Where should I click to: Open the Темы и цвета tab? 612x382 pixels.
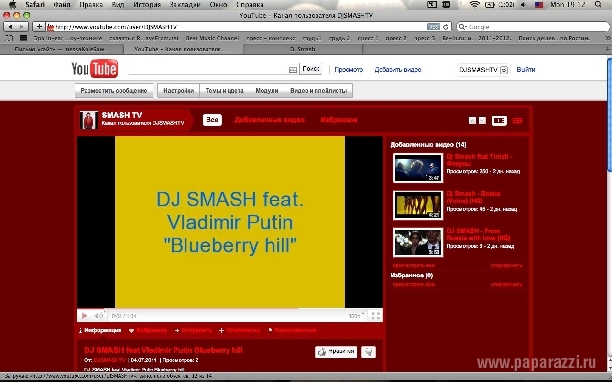[224, 91]
